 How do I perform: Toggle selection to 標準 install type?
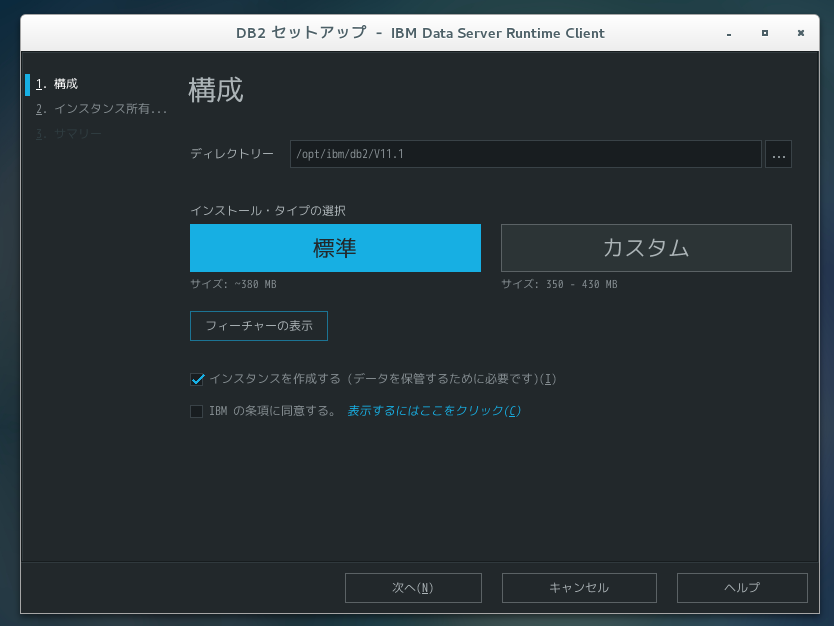tap(335, 247)
